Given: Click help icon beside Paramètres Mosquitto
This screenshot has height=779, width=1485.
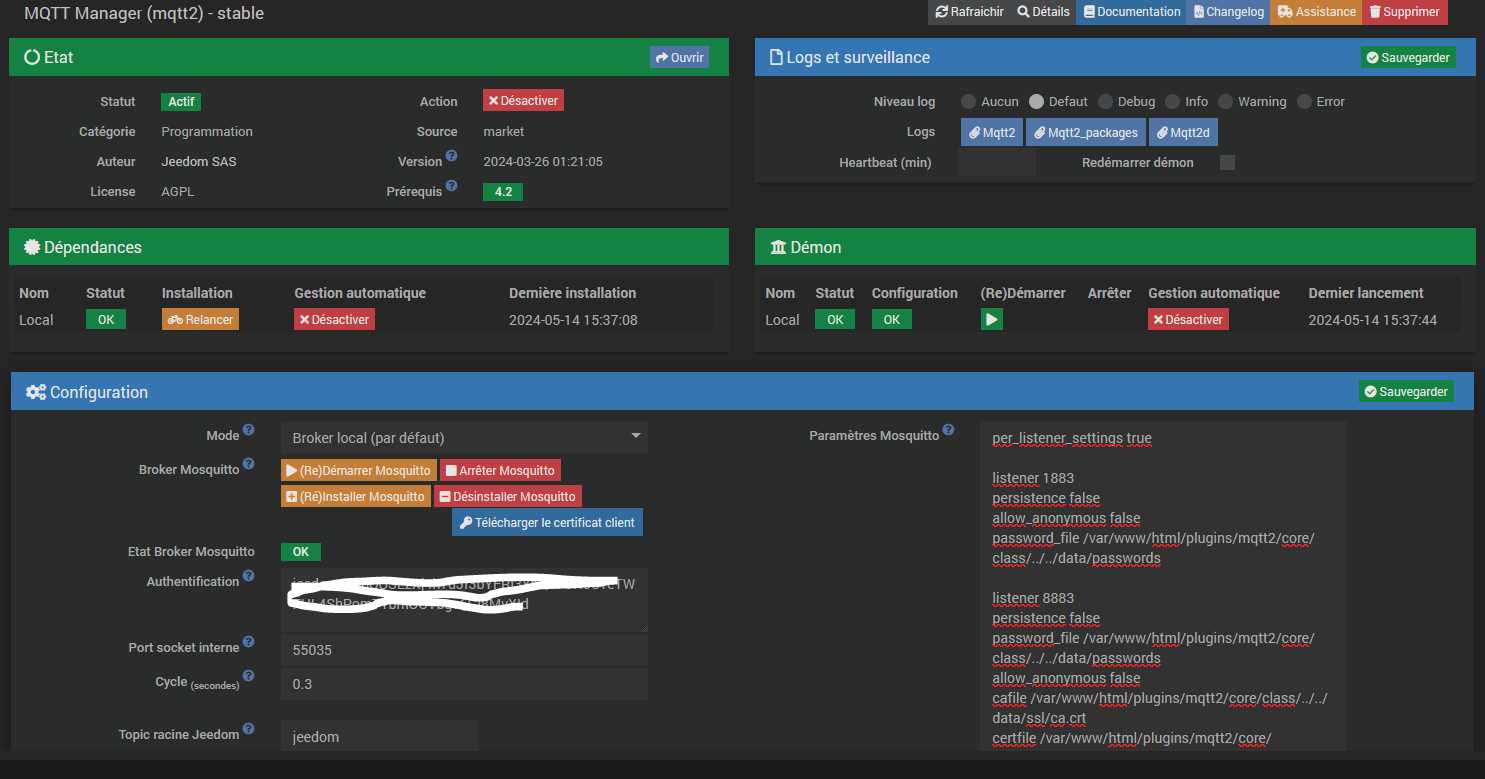Looking at the screenshot, I should point(949,430).
